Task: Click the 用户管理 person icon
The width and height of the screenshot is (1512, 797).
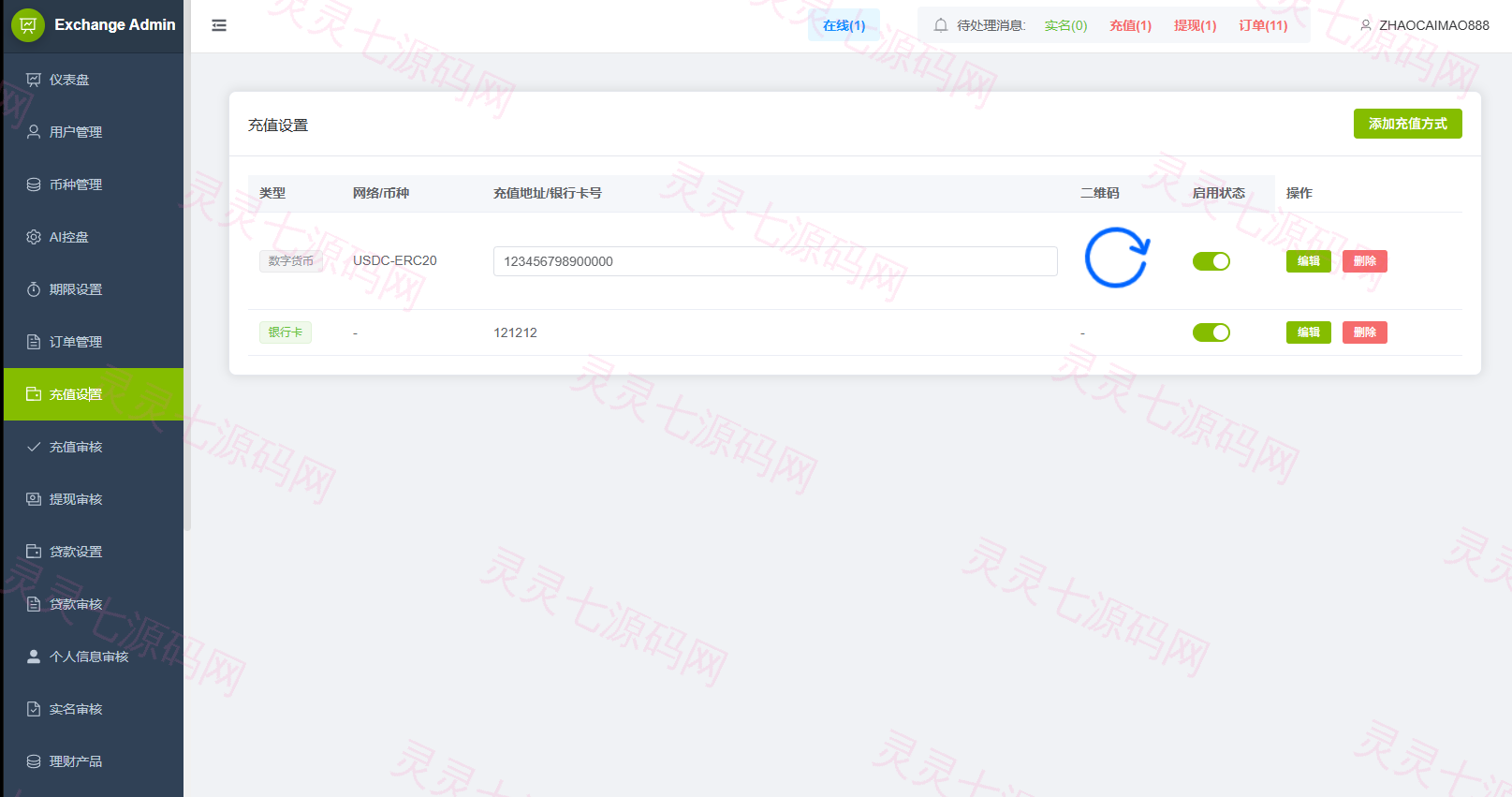Action: [x=34, y=132]
